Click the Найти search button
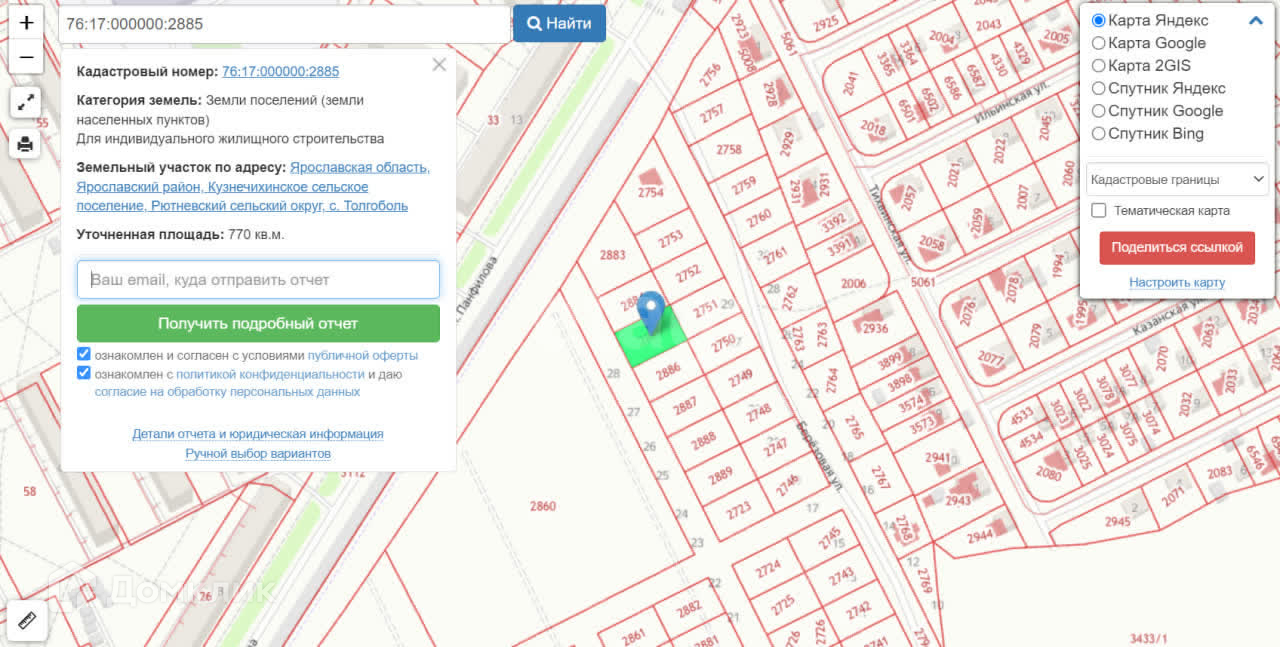1280x647 pixels. click(x=559, y=23)
